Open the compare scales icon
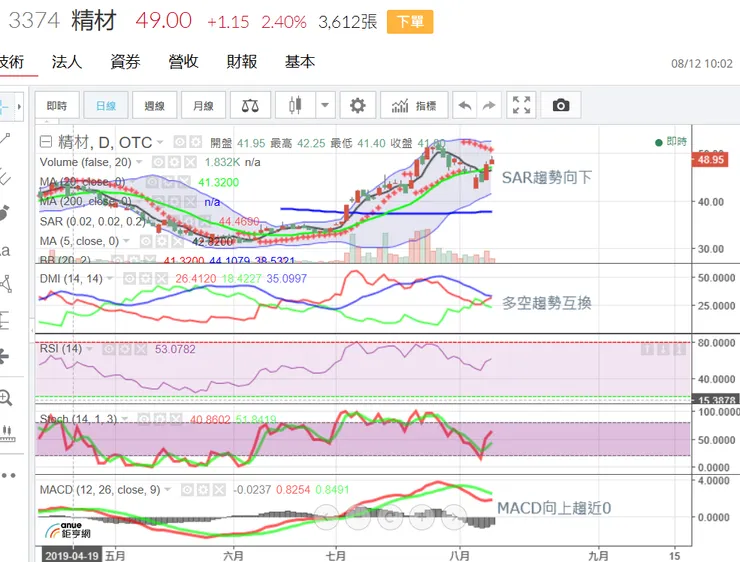The height and width of the screenshot is (562, 740). point(250,105)
